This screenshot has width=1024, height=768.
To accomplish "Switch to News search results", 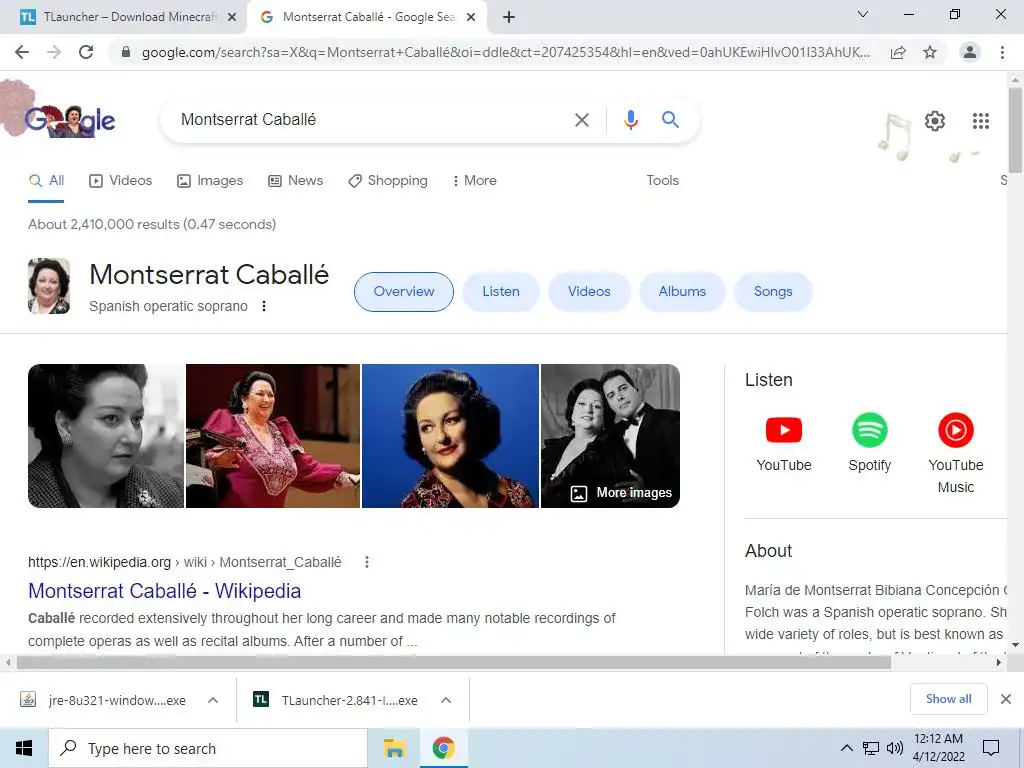I will [x=295, y=180].
